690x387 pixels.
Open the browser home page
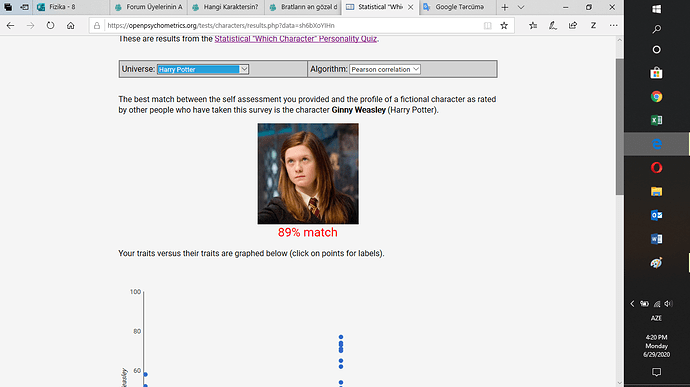click(x=70, y=26)
